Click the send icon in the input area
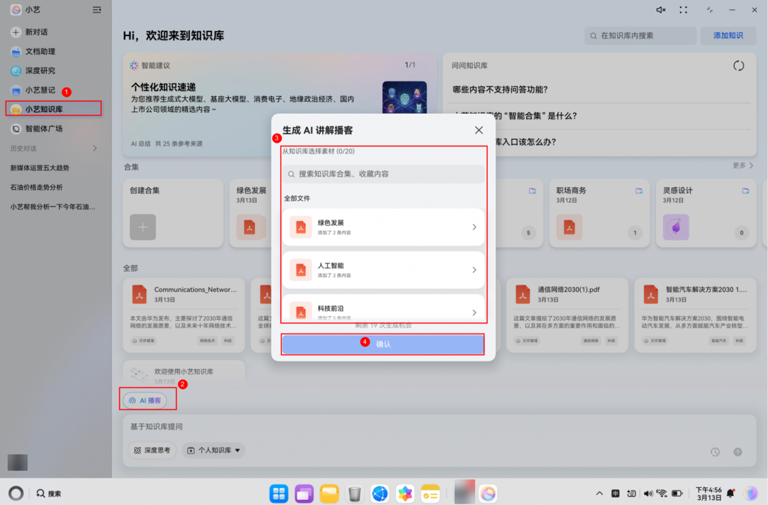Image resolution: width=768 pixels, height=505 pixels. tap(738, 452)
